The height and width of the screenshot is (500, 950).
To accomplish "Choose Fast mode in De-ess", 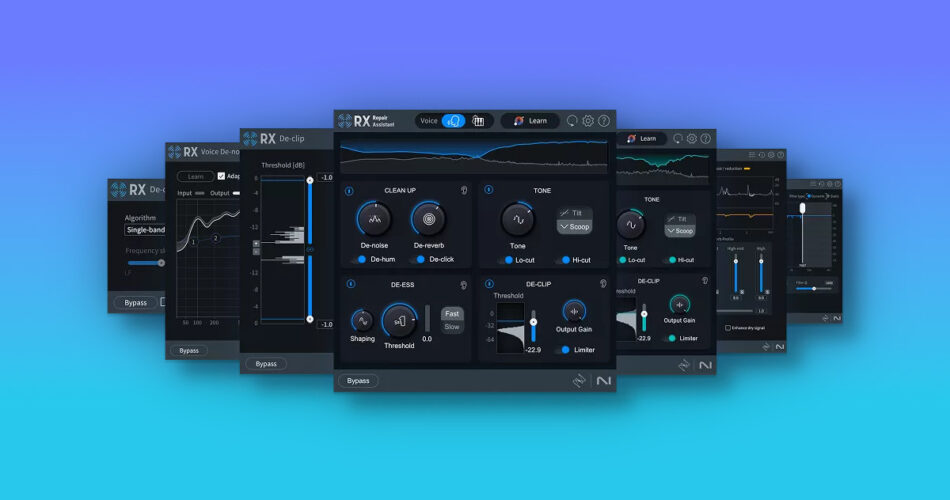I will [x=452, y=314].
